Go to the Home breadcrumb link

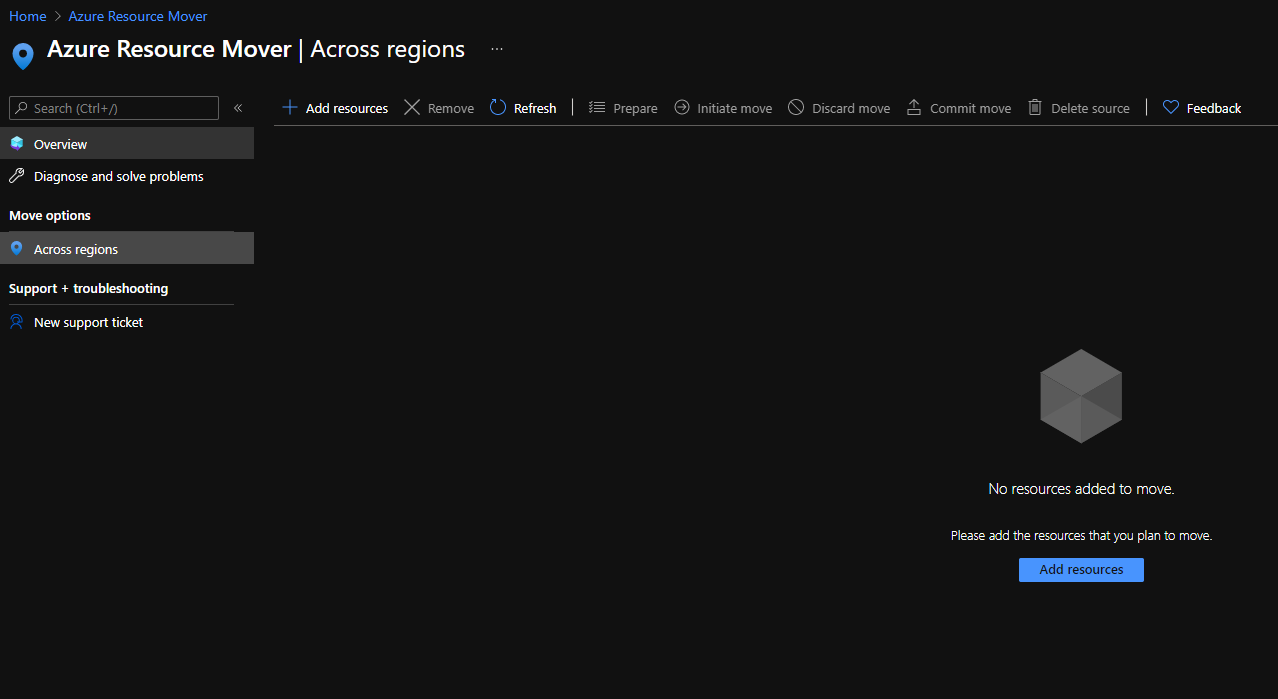[x=28, y=16]
